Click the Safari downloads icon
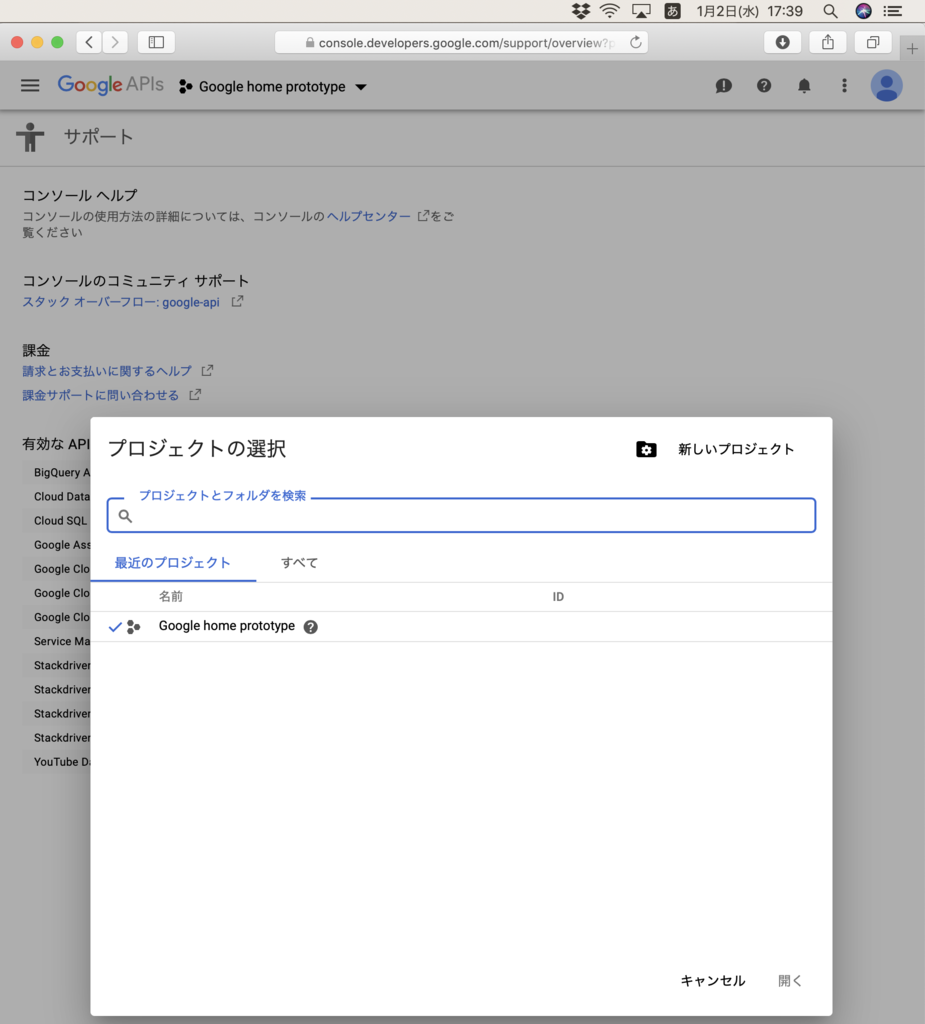Screen dimensions: 925x1024 point(782,42)
